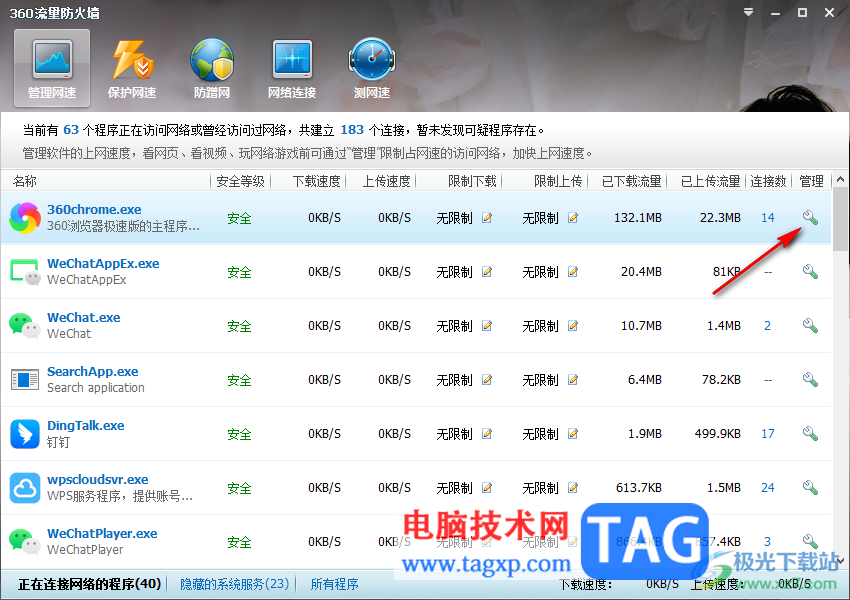Sort by 连接数 column header

coord(769,181)
